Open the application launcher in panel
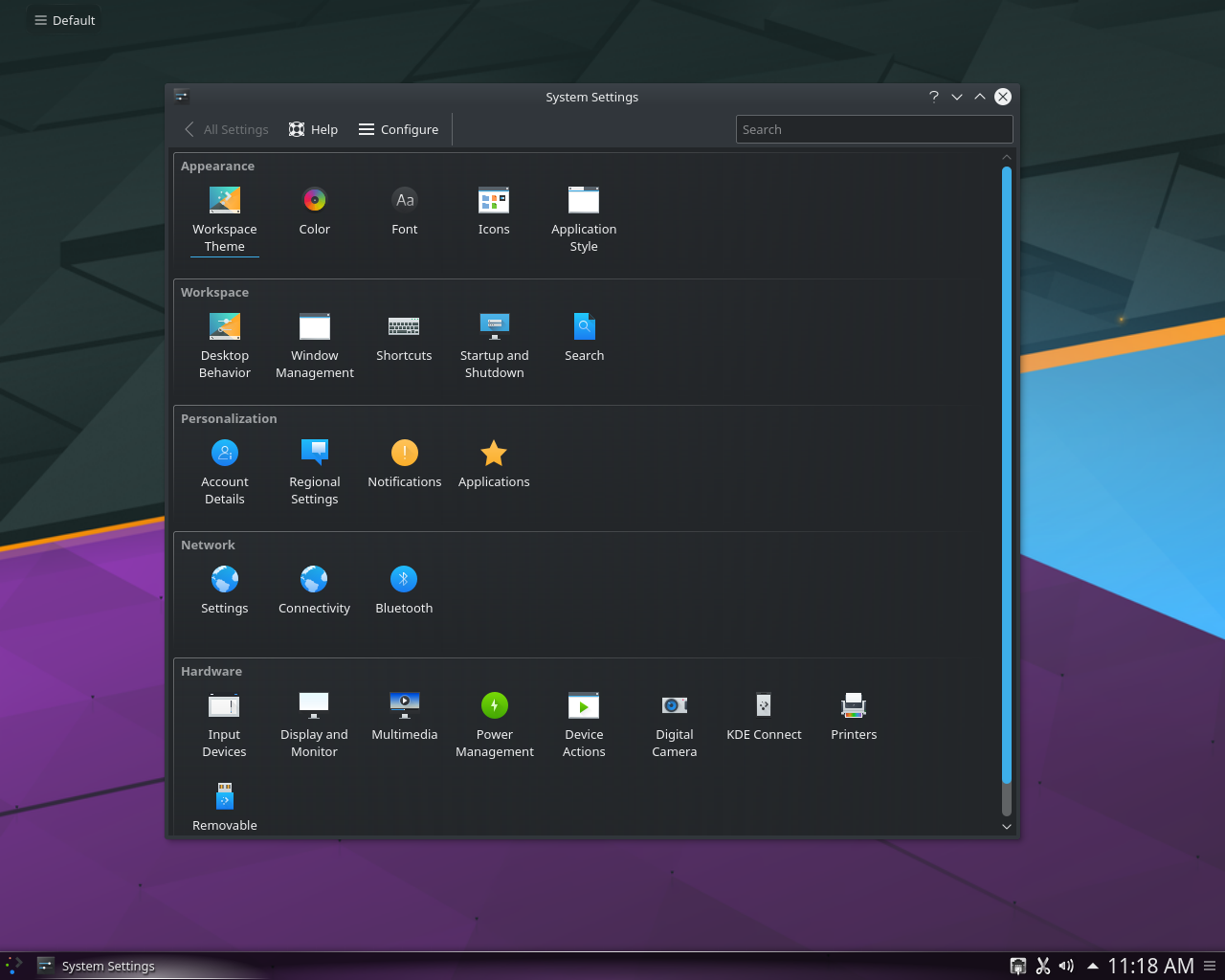 point(13,966)
